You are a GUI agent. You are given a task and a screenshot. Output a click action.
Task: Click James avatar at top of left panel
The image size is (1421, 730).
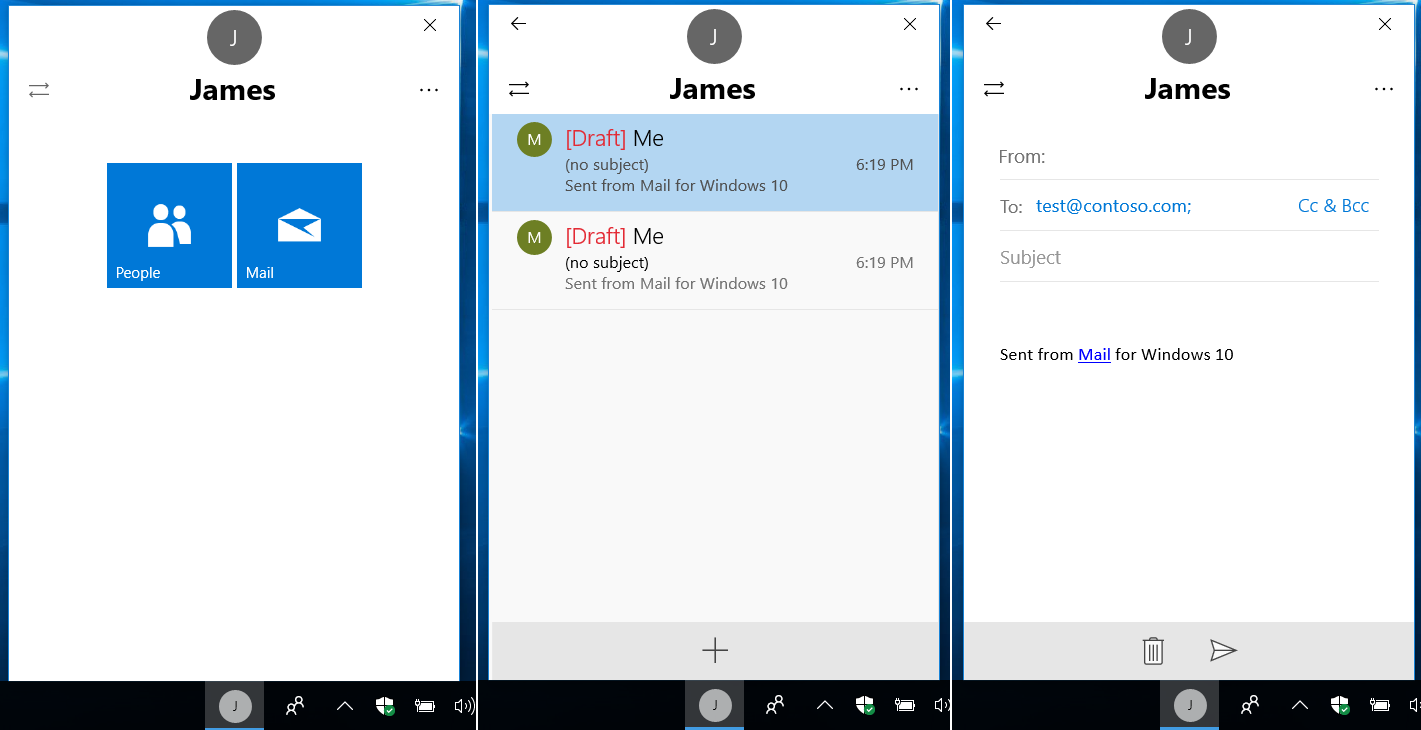pyautogui.click(x=234, y=38)
